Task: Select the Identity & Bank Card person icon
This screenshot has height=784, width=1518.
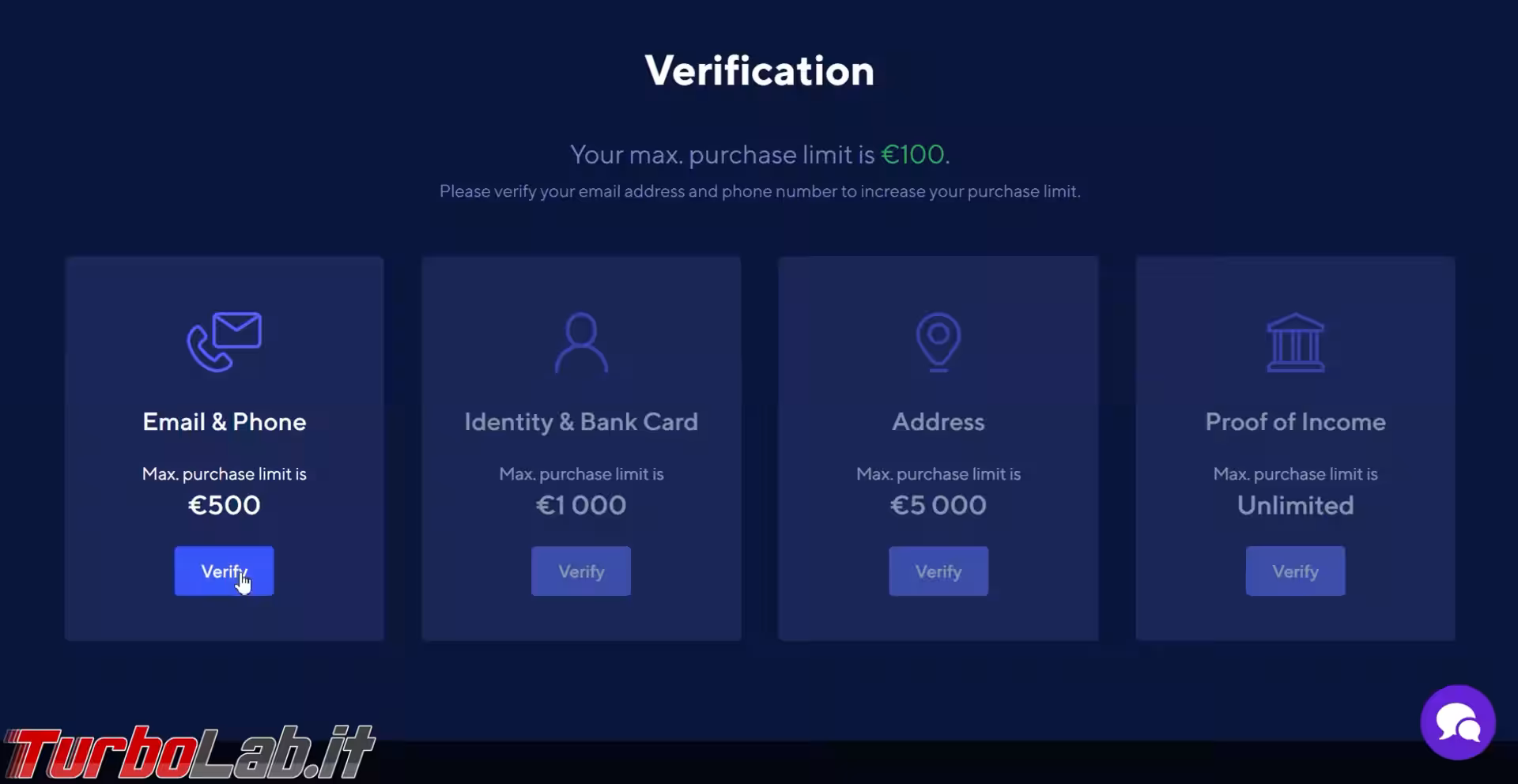Action: pyautogui.click(x=581, y=342)
